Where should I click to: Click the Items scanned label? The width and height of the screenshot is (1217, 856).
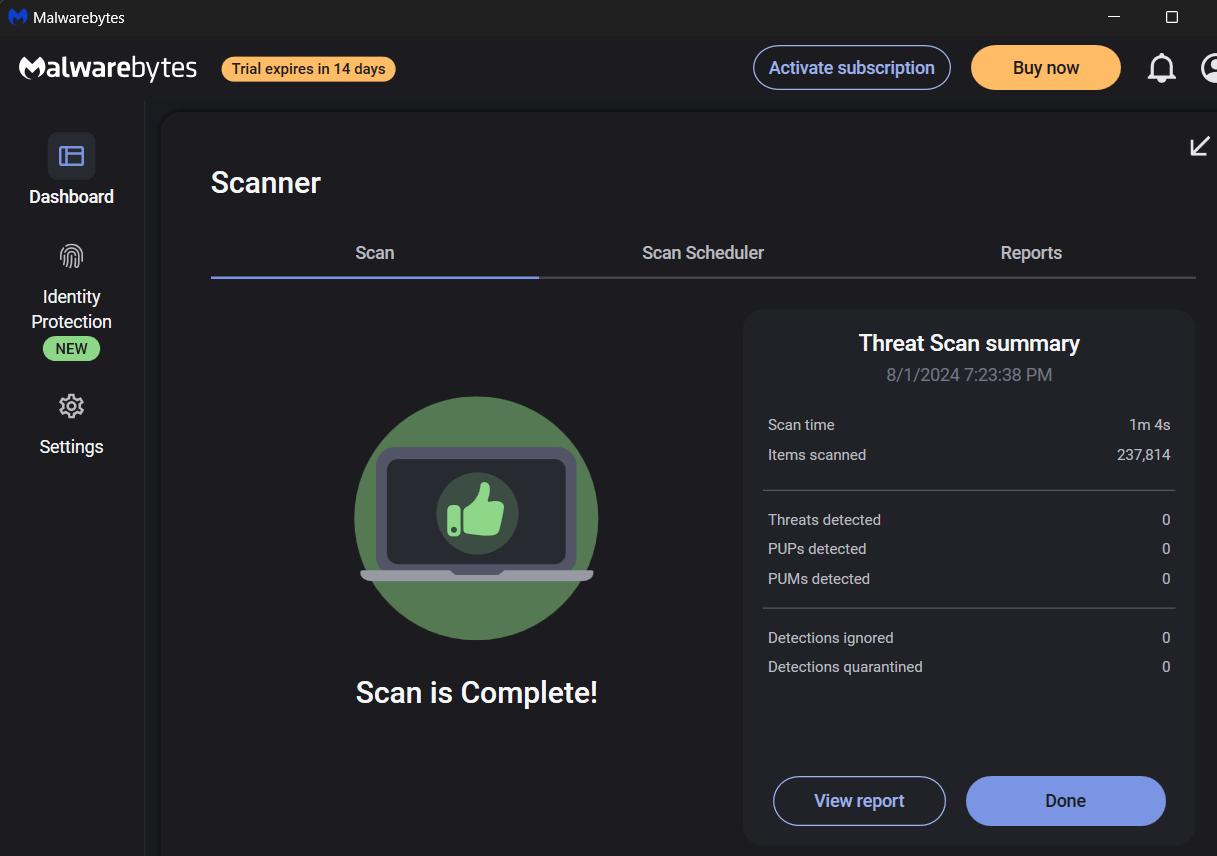(817, 455)
